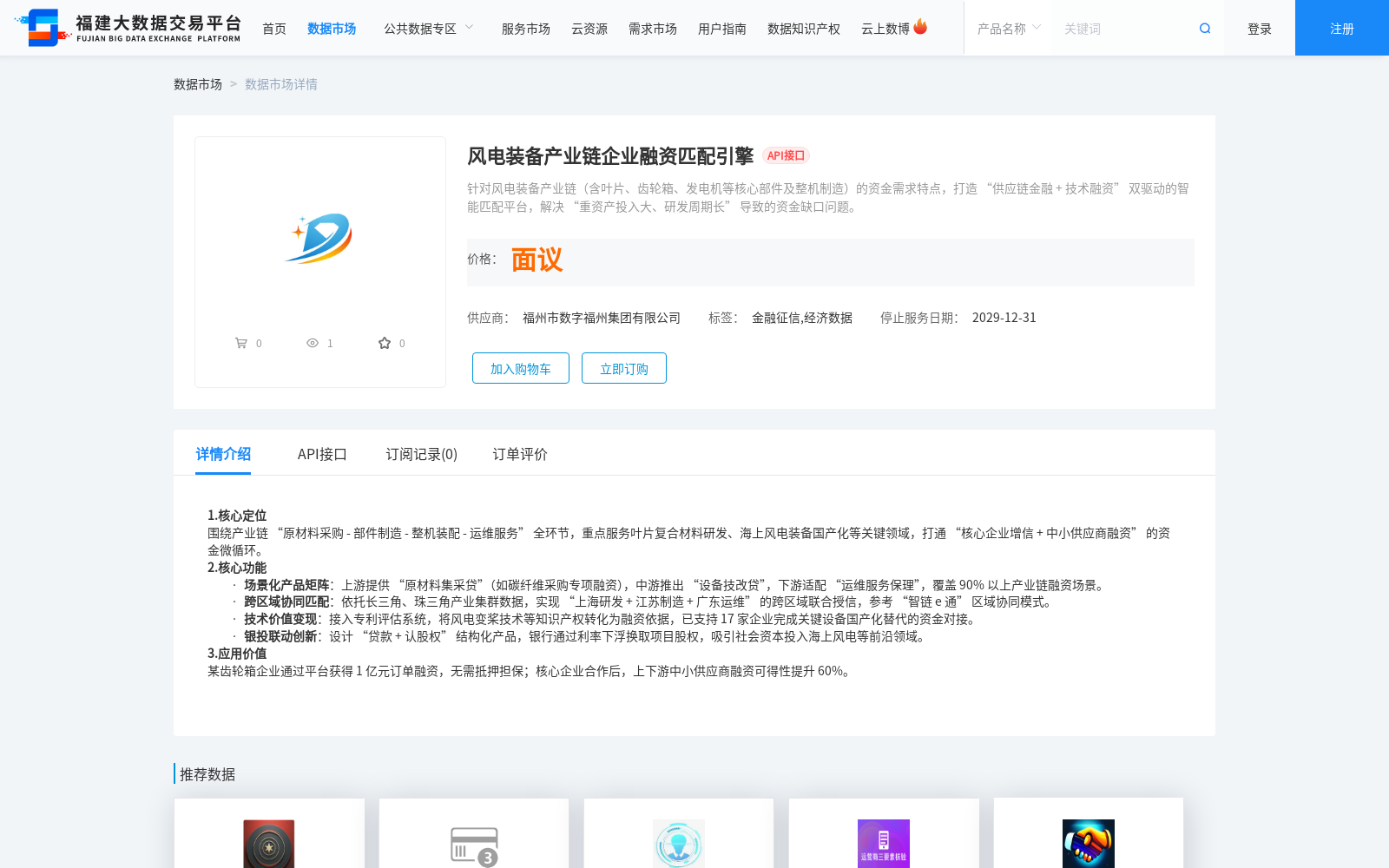Click the 数据市场 breadcrumb link
This screenshot has width=1389, height=868.
(198, 84)
